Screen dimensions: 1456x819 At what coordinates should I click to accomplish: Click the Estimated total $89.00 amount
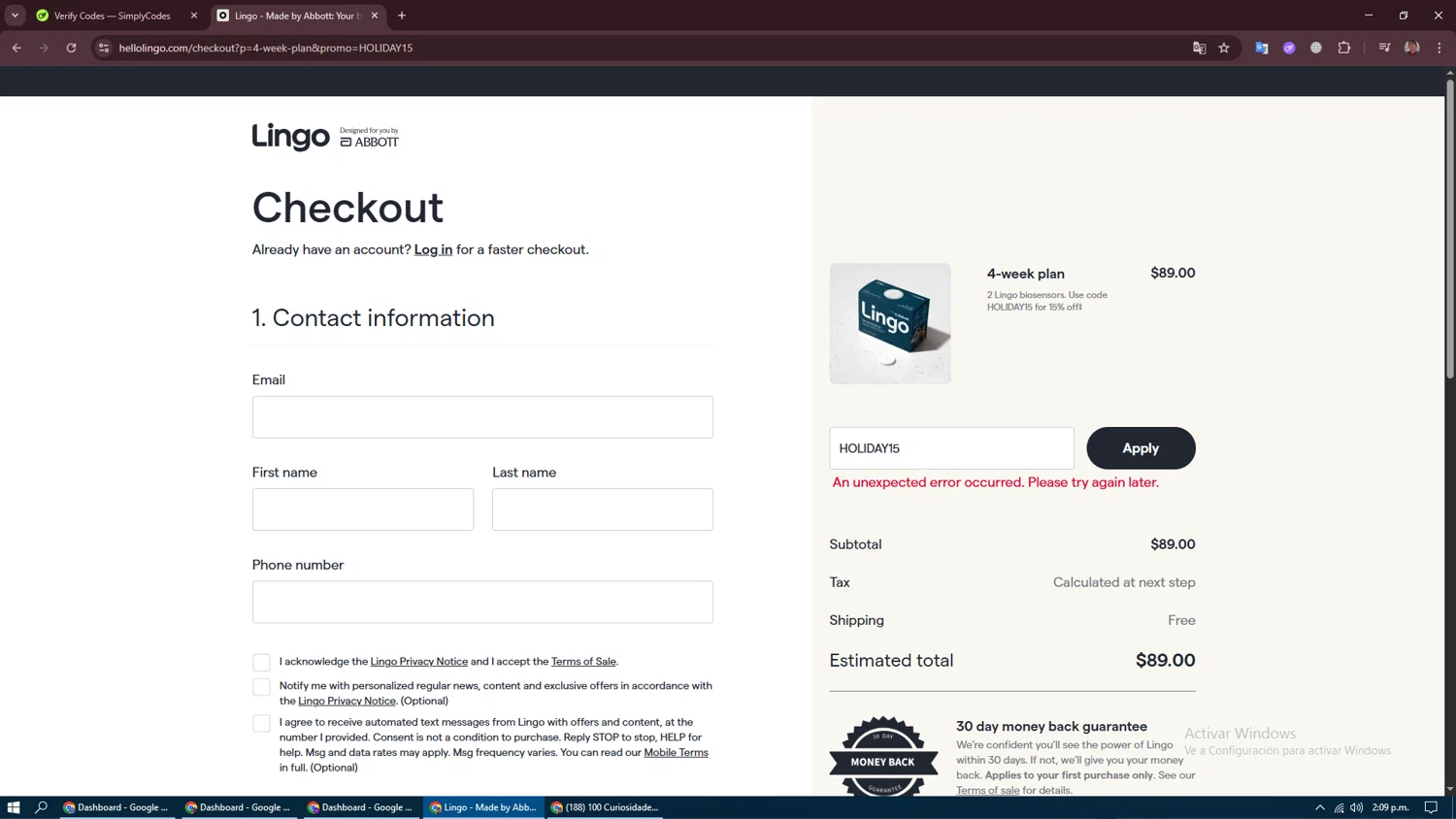(1166, 660)
